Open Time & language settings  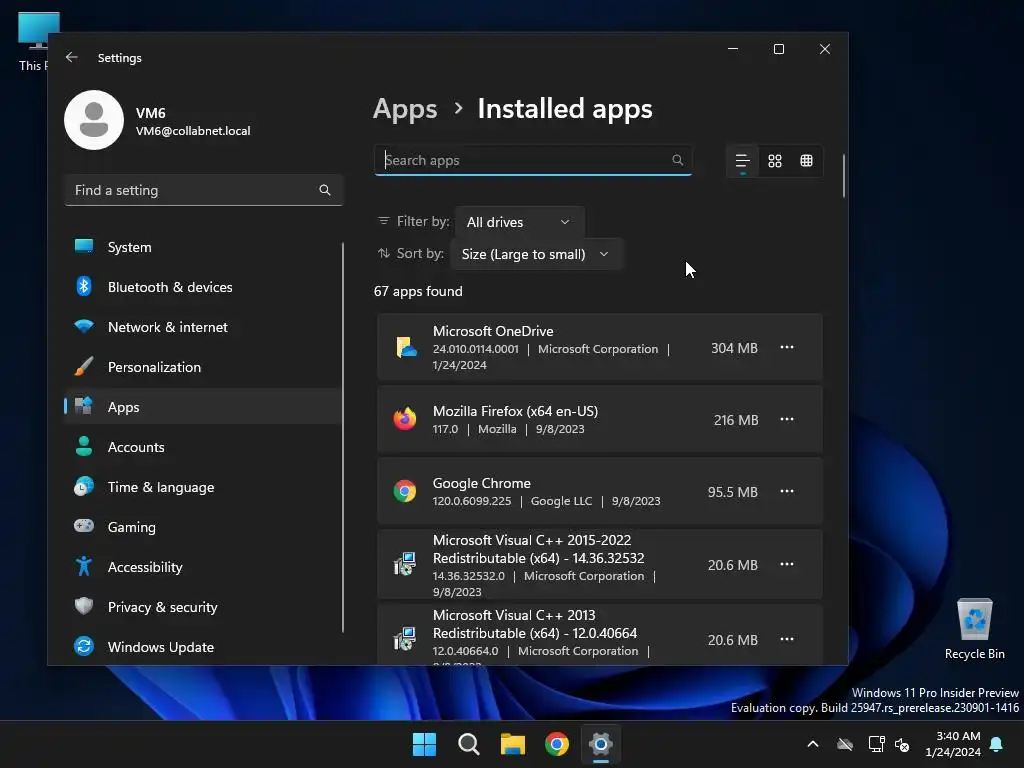tap(203, 487)
